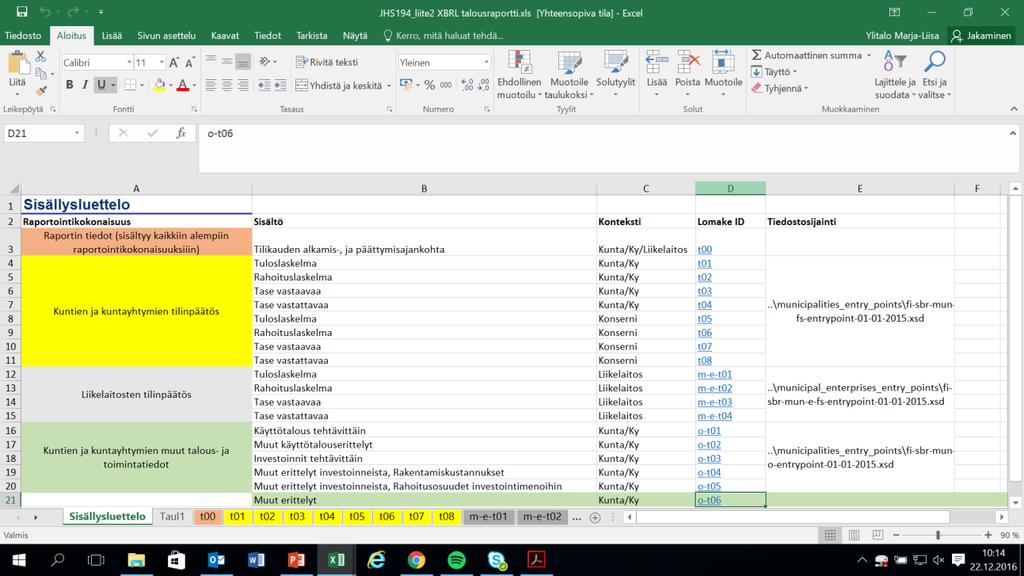Open AutoSum (Automaattinen summa) dropdown arrow
The height and width of the screenshot is (576, 1024).
click(x=869, y=56)
